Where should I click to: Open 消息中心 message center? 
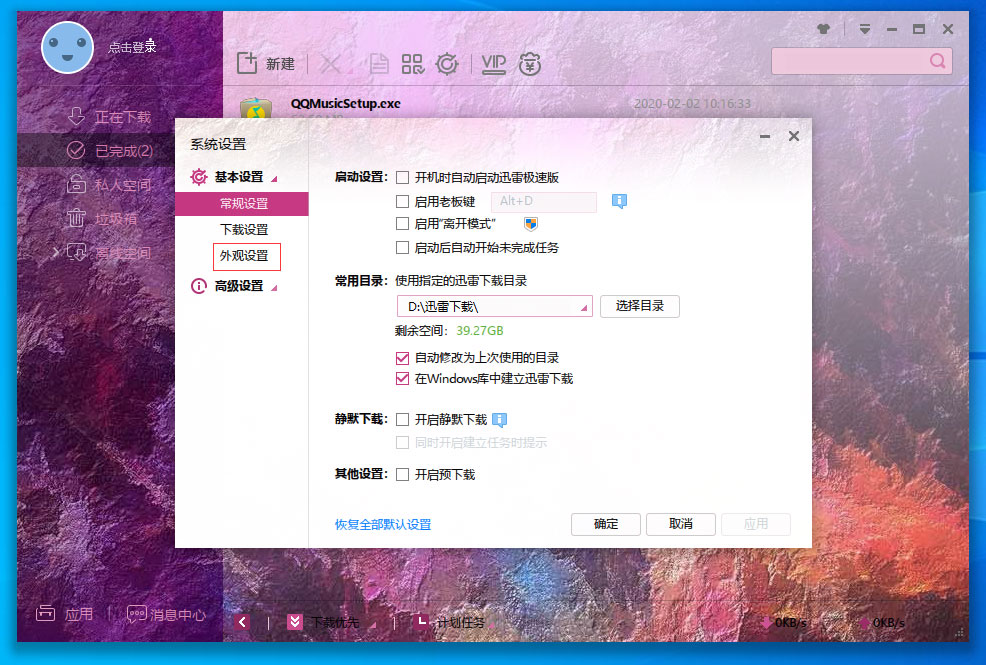pos(166,613)
